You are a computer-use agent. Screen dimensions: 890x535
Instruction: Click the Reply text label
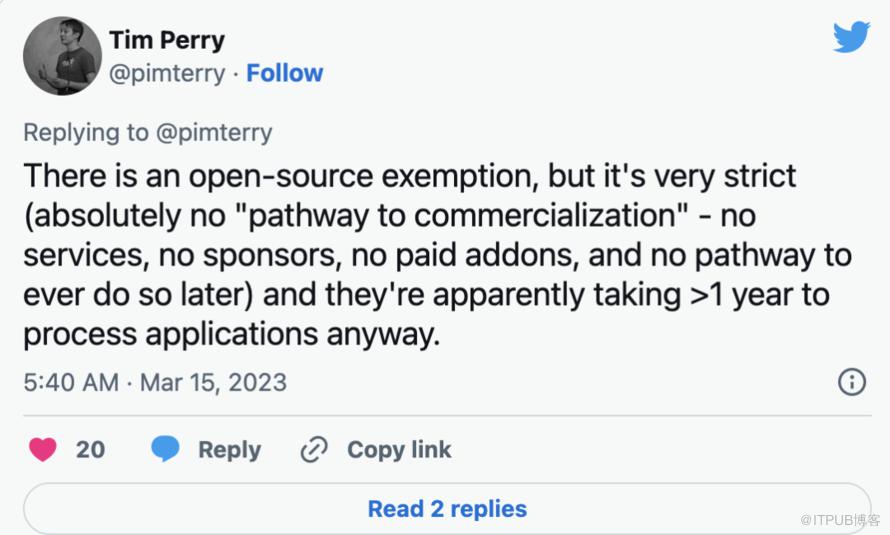point(229,450)
